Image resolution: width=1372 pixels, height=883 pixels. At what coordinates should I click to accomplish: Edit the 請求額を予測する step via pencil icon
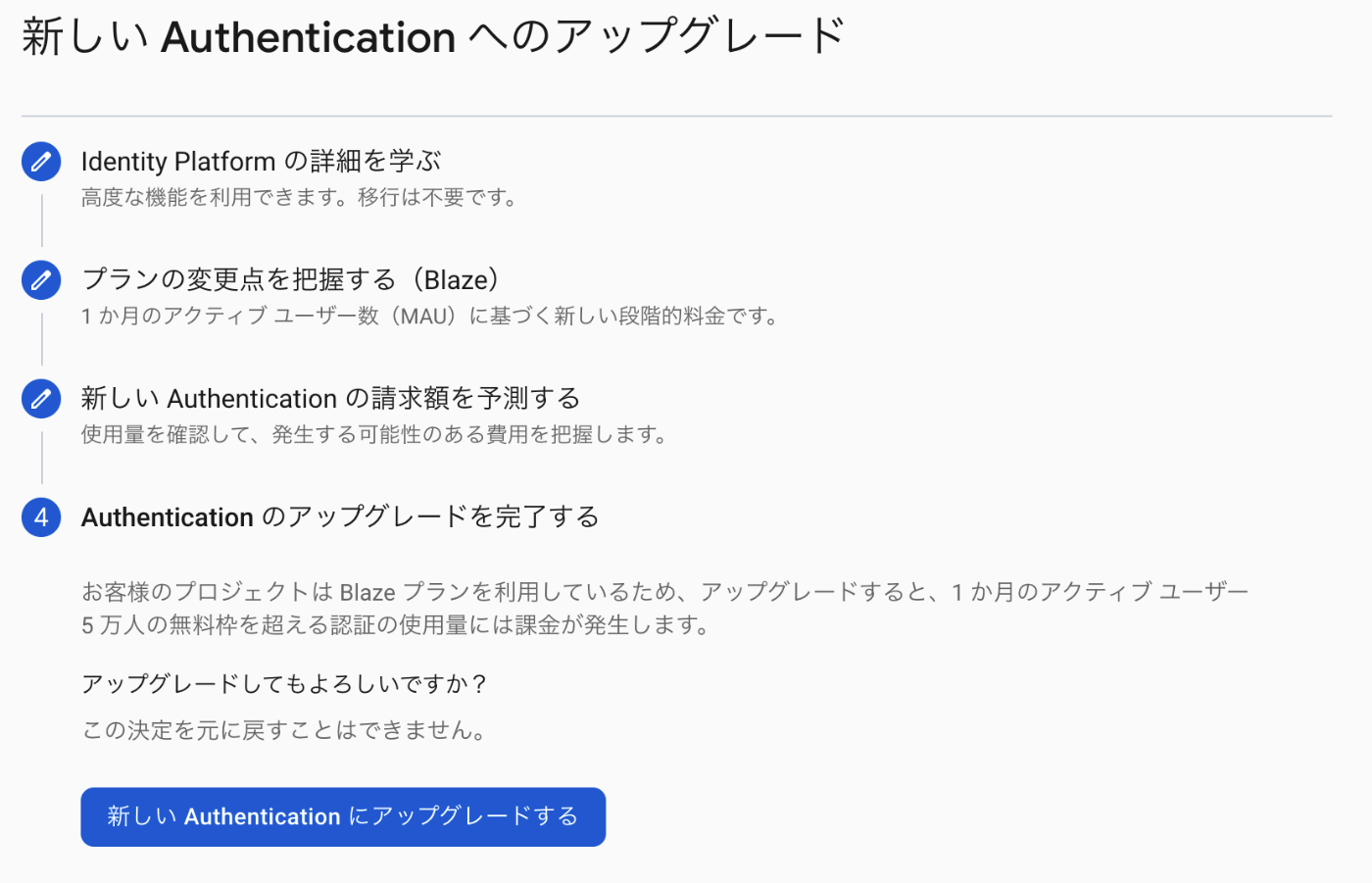coord(41,399)
